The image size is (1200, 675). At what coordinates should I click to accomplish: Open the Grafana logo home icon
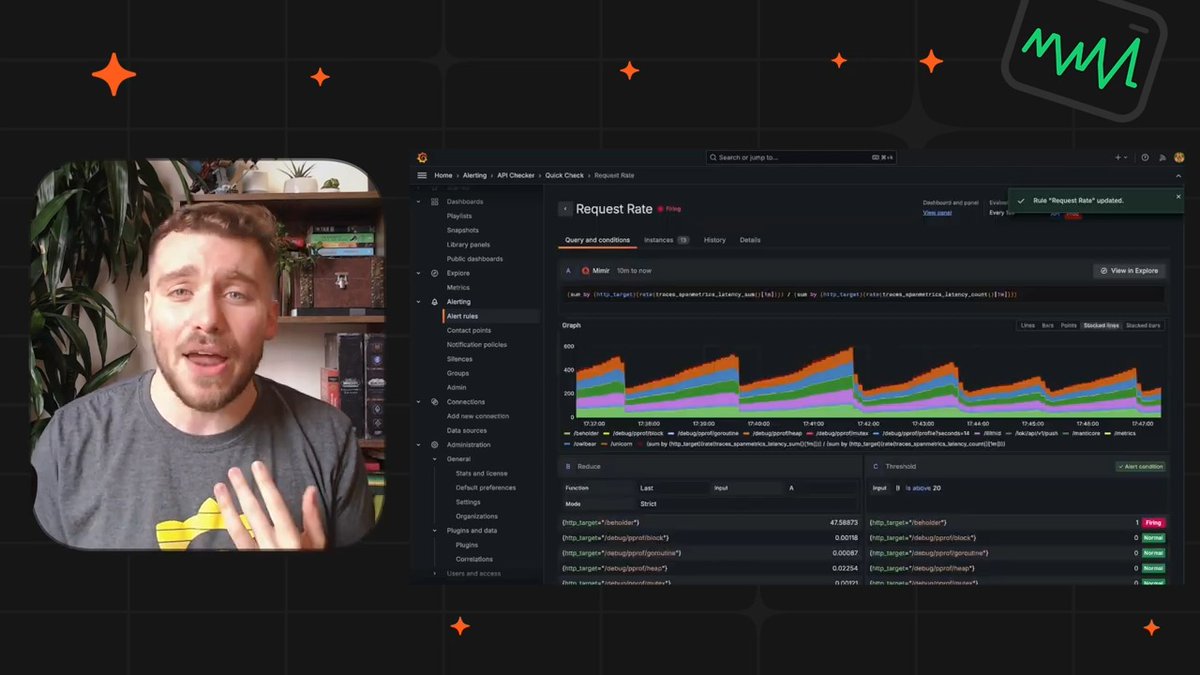pos(422,157)
